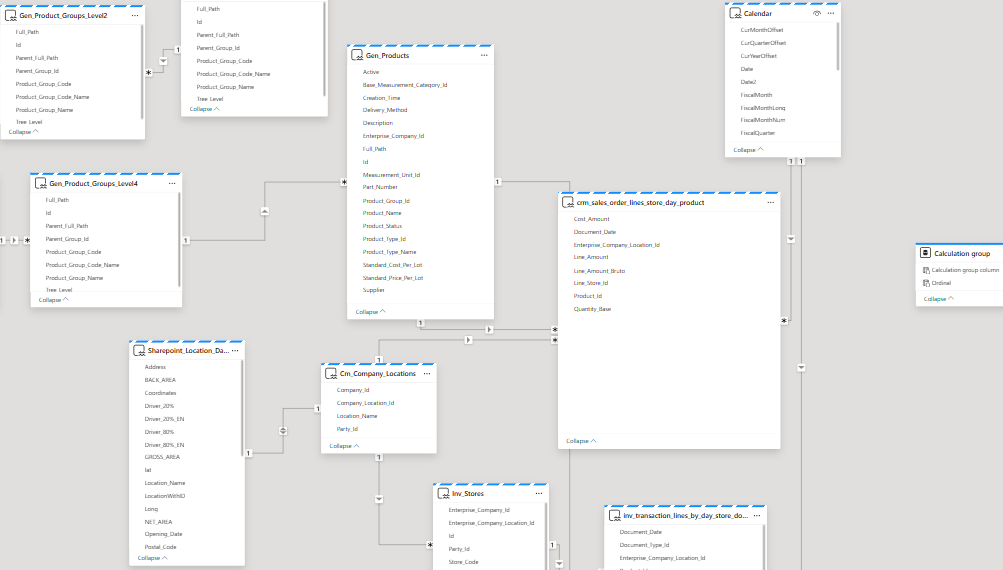Open more options for Calendar table
This screenshot has width=1003, height=570.
point(831,13)
